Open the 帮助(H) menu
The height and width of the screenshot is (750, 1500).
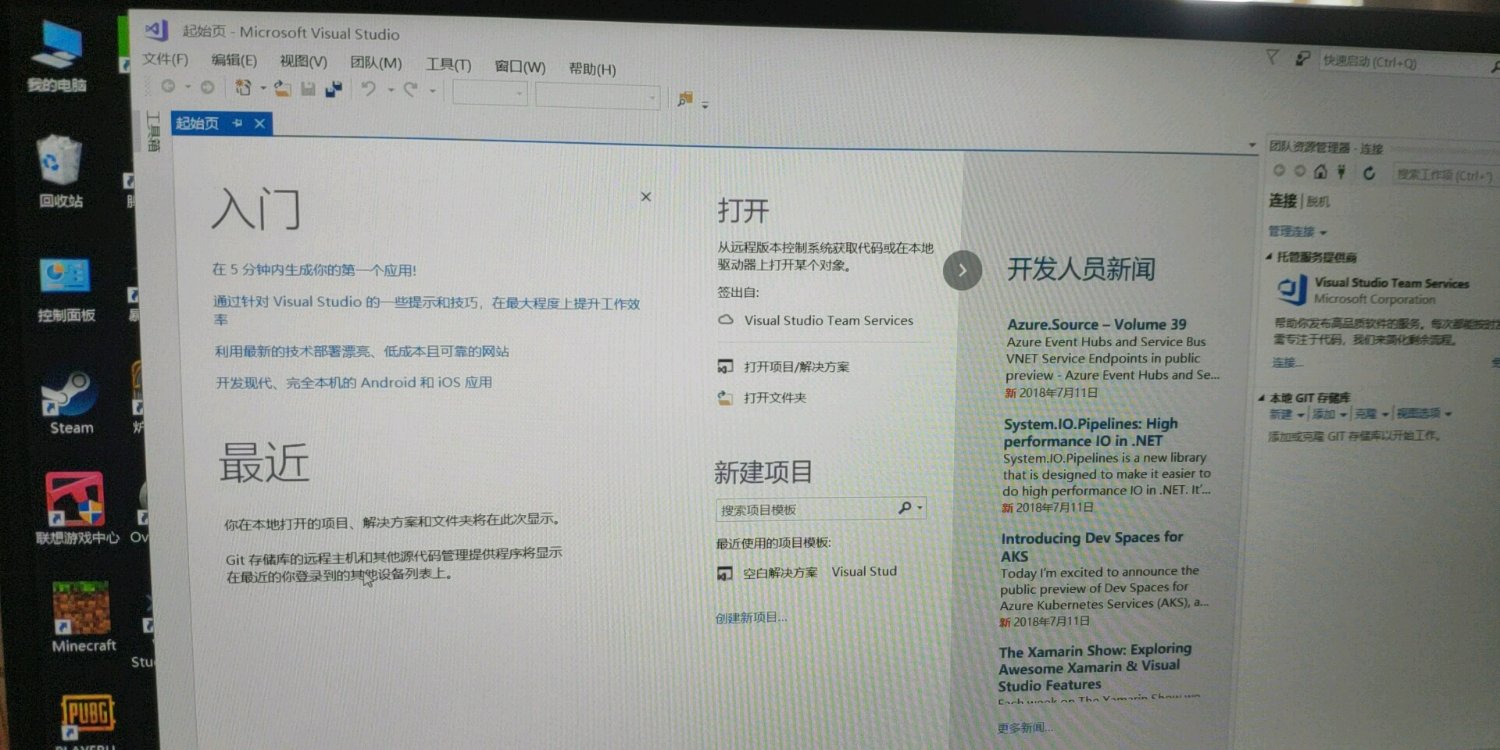(x=592, y=68)
